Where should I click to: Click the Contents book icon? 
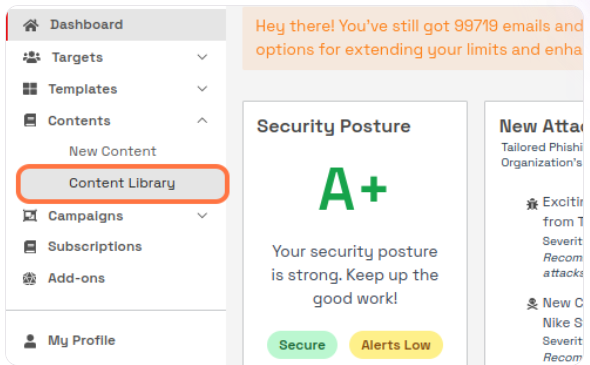30,120
